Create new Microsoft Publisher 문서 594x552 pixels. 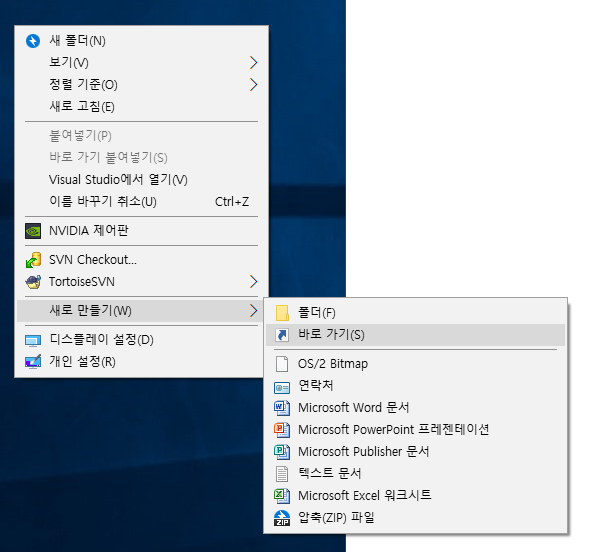click(415, 452)
